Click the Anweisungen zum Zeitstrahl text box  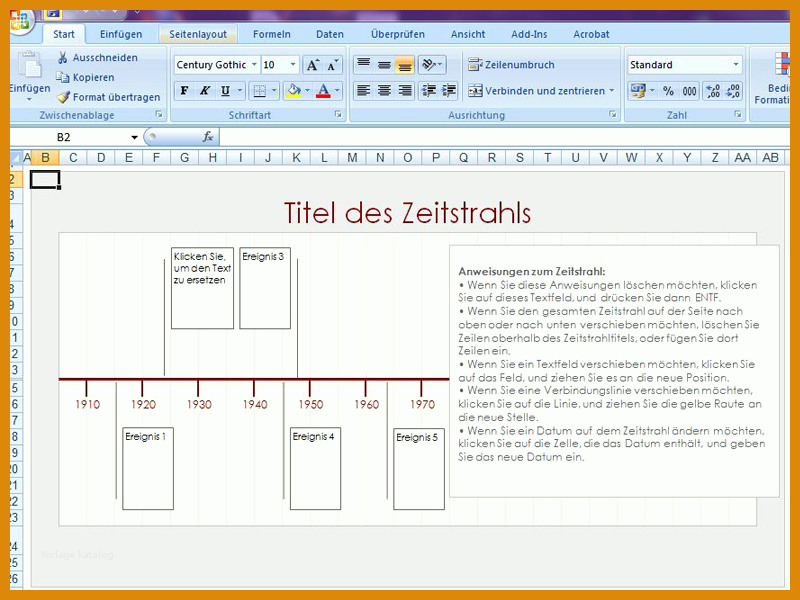pos(614,371)
